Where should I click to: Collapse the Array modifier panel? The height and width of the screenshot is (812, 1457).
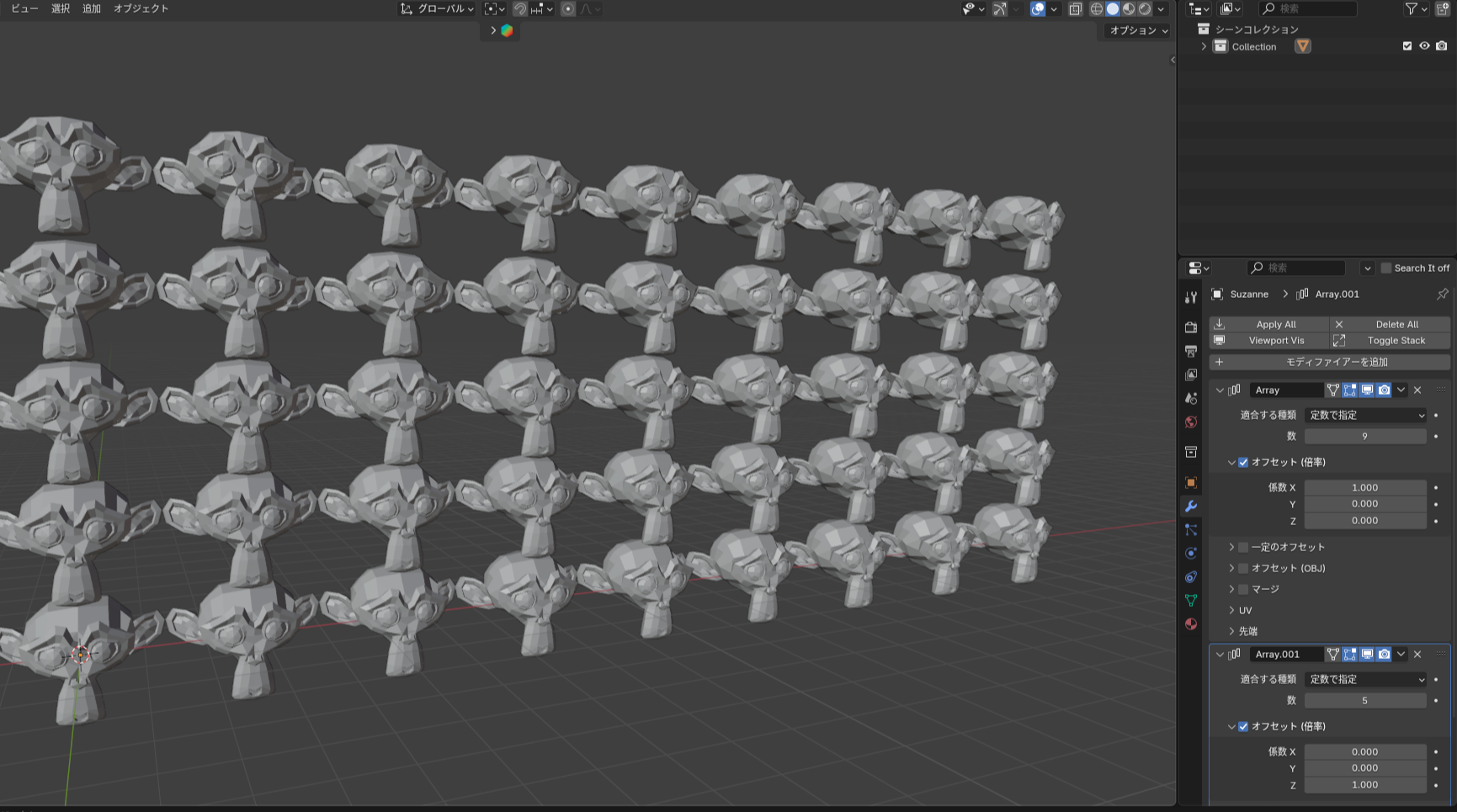[x=1220, y=390]
